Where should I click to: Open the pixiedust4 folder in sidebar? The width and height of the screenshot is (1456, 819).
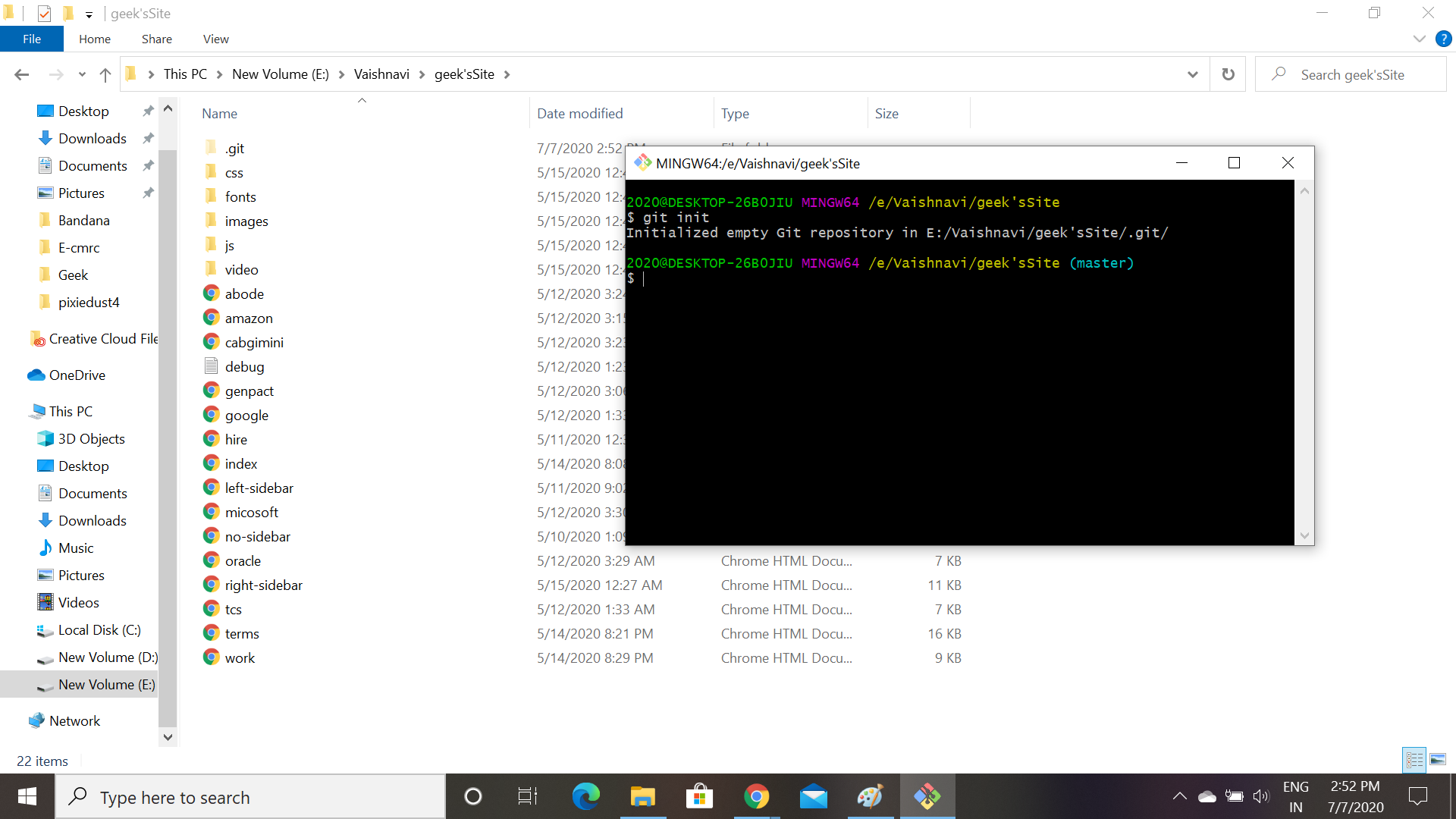coord(89,303)
